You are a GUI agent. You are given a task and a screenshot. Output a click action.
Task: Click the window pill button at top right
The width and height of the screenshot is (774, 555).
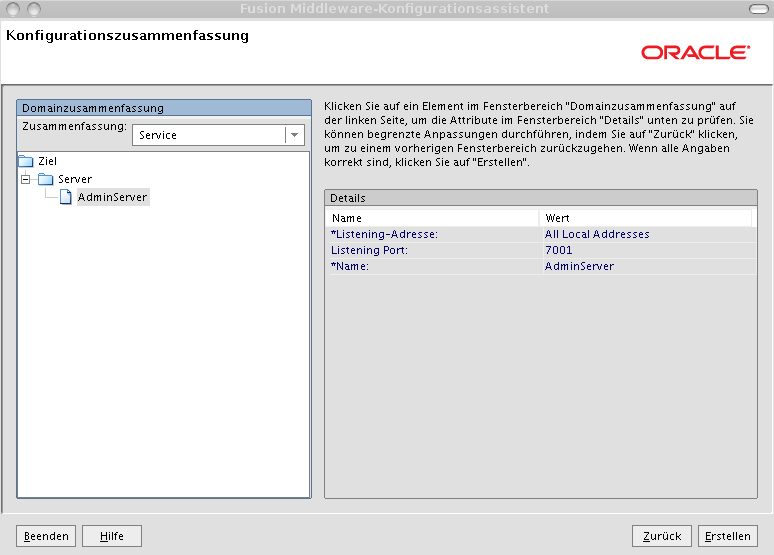759,9
